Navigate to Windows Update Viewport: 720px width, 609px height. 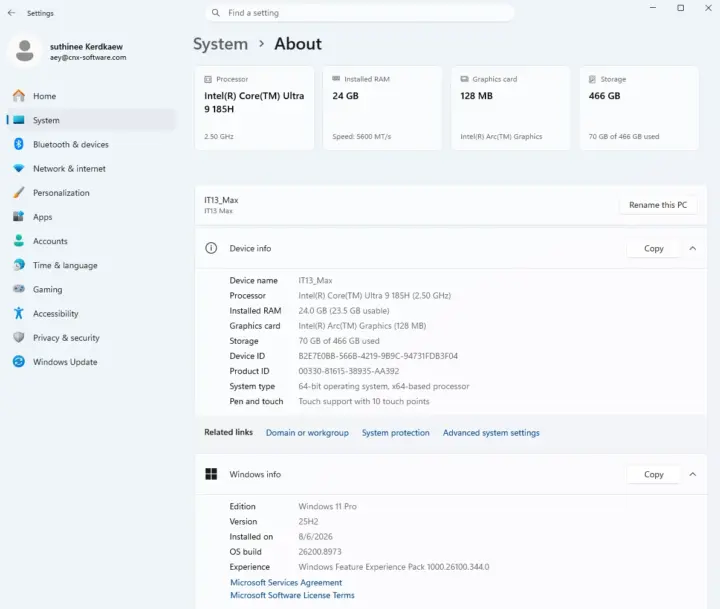tap(91, 362)
